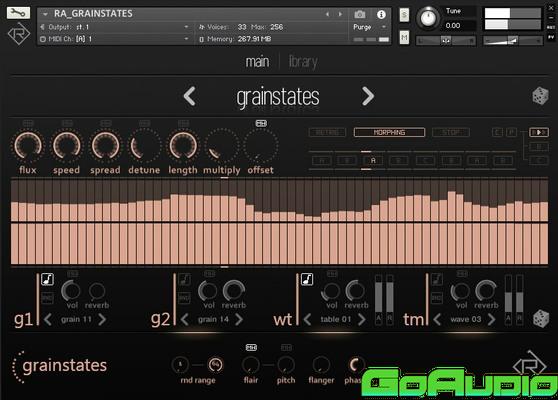
Task: Switch to the main tab
Action: (257, 62)
